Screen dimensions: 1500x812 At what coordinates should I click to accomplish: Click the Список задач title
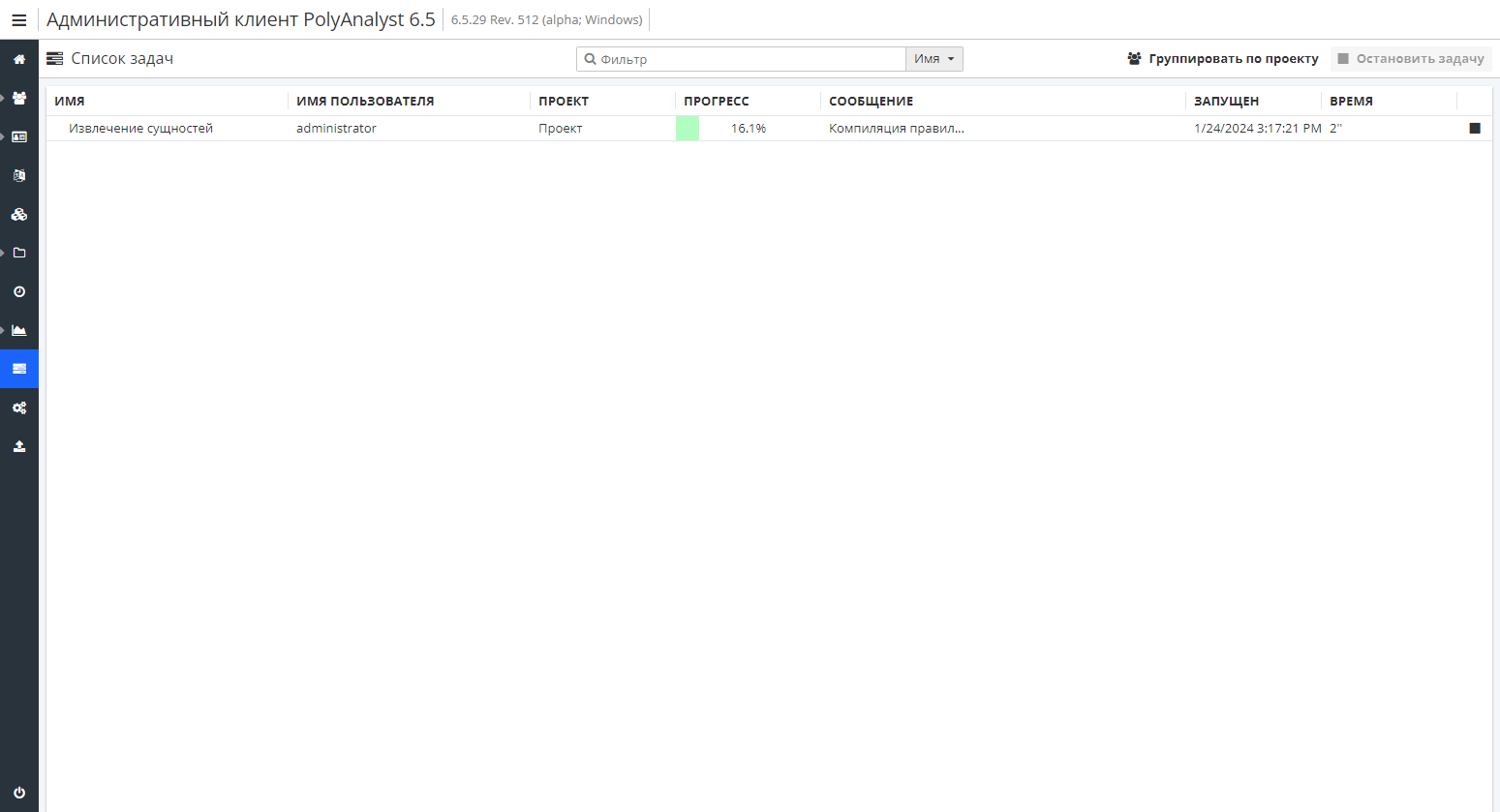pyautogui.click(x=122, y=59)
